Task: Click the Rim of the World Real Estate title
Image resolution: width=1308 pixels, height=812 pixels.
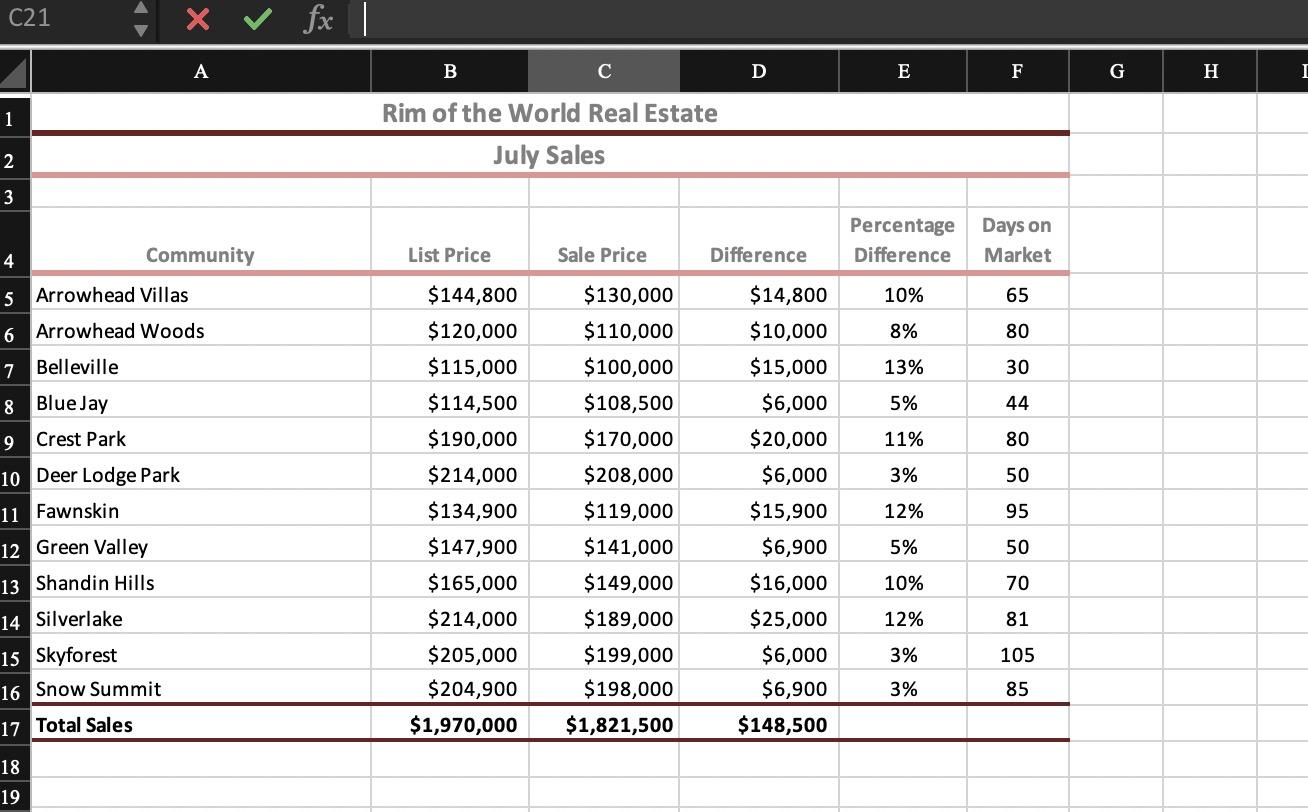Action: (x=548, y=113)
